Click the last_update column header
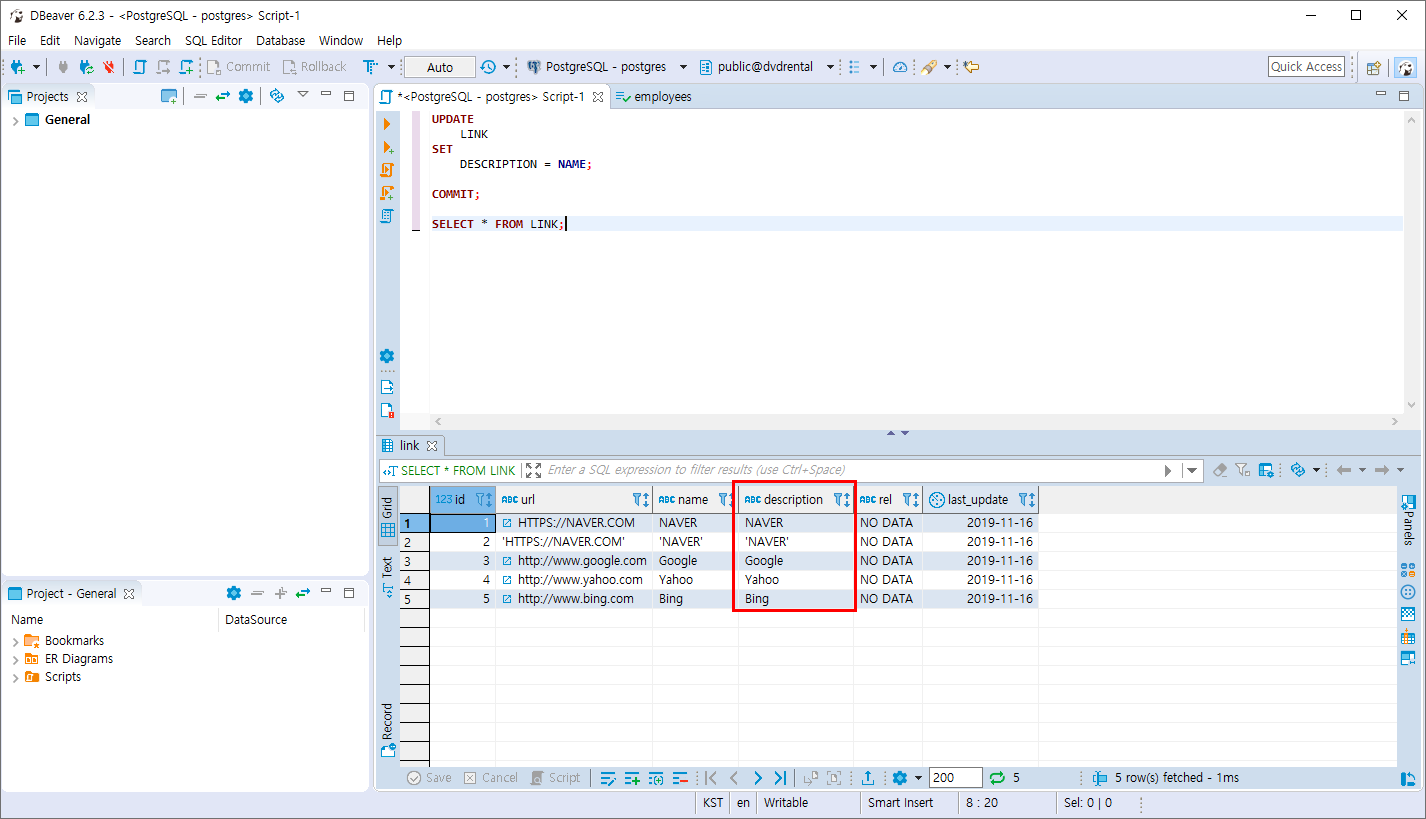Screen dimensions: 1426x819 (980, 499)
